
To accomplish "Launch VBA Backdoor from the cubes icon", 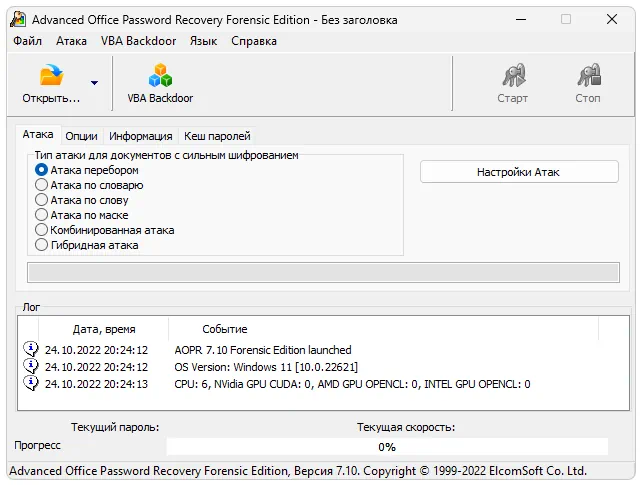I will 160,75.
